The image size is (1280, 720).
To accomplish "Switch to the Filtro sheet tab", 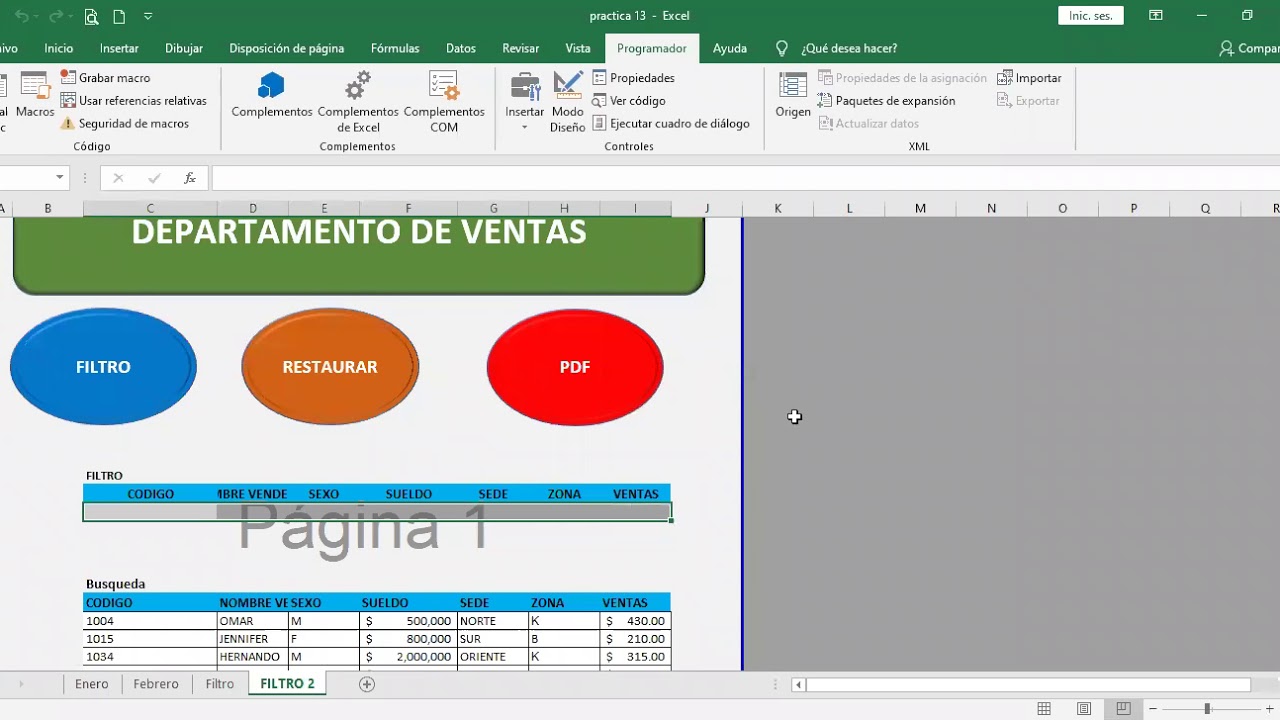I will [220, 684].
